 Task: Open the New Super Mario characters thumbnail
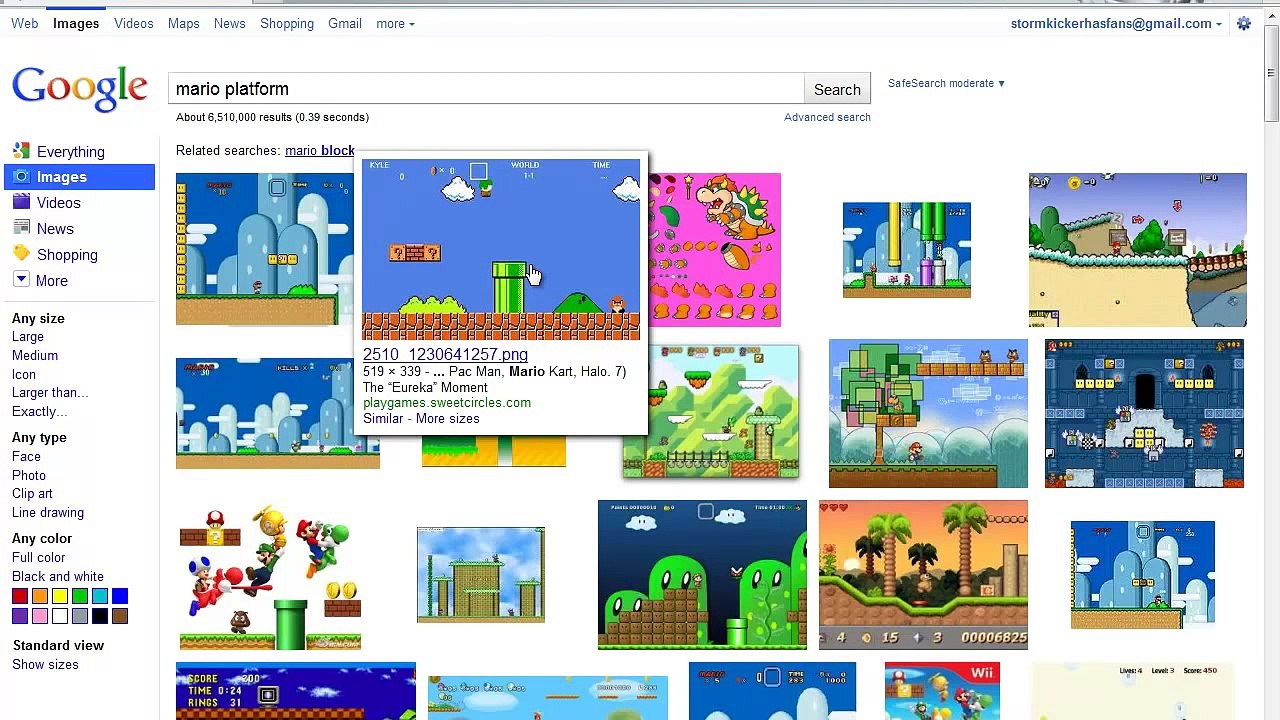tap(270, 578)
